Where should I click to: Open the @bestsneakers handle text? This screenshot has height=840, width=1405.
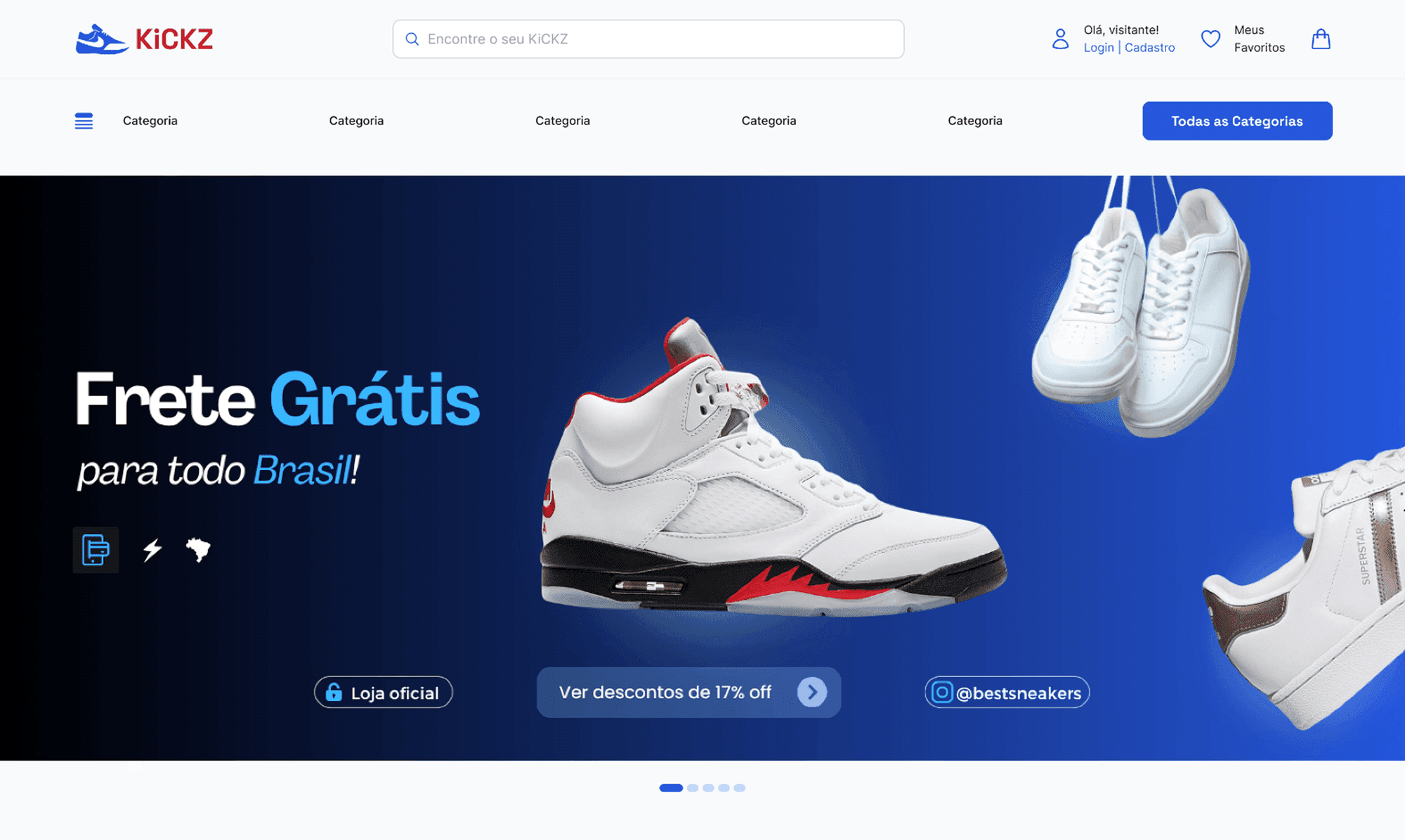point(1019,693)
